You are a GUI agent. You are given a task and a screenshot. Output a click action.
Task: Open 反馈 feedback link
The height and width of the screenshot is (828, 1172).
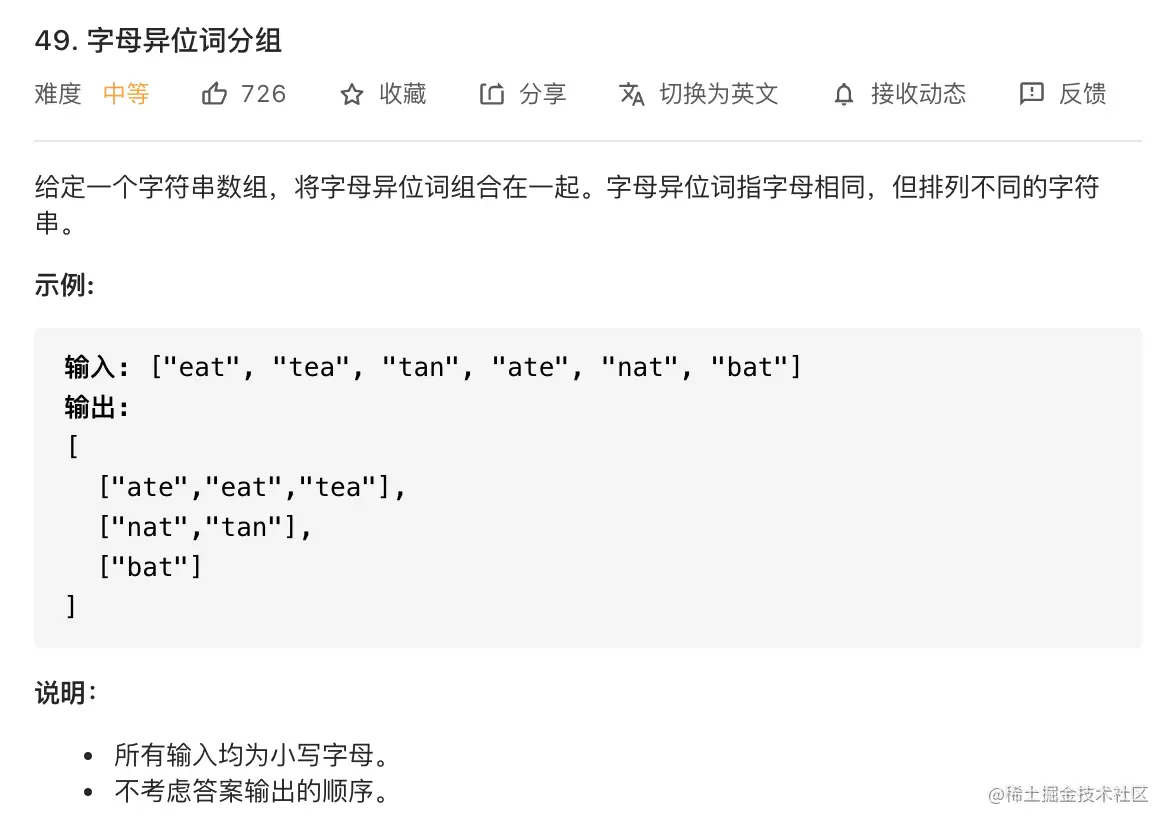[1082, 93]
